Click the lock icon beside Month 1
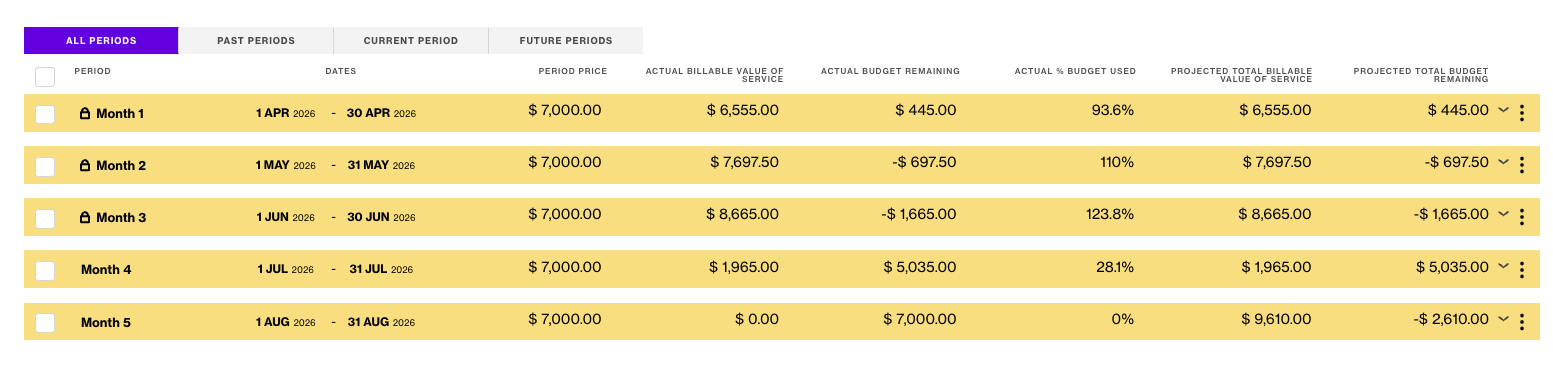Viewport: 1553px width, 385px height. 85,114
